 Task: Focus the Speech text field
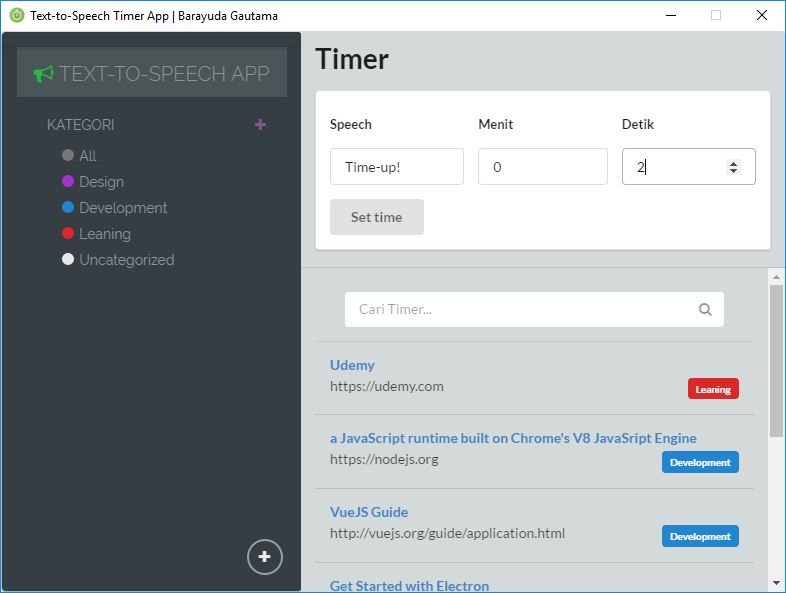[396, 167]
